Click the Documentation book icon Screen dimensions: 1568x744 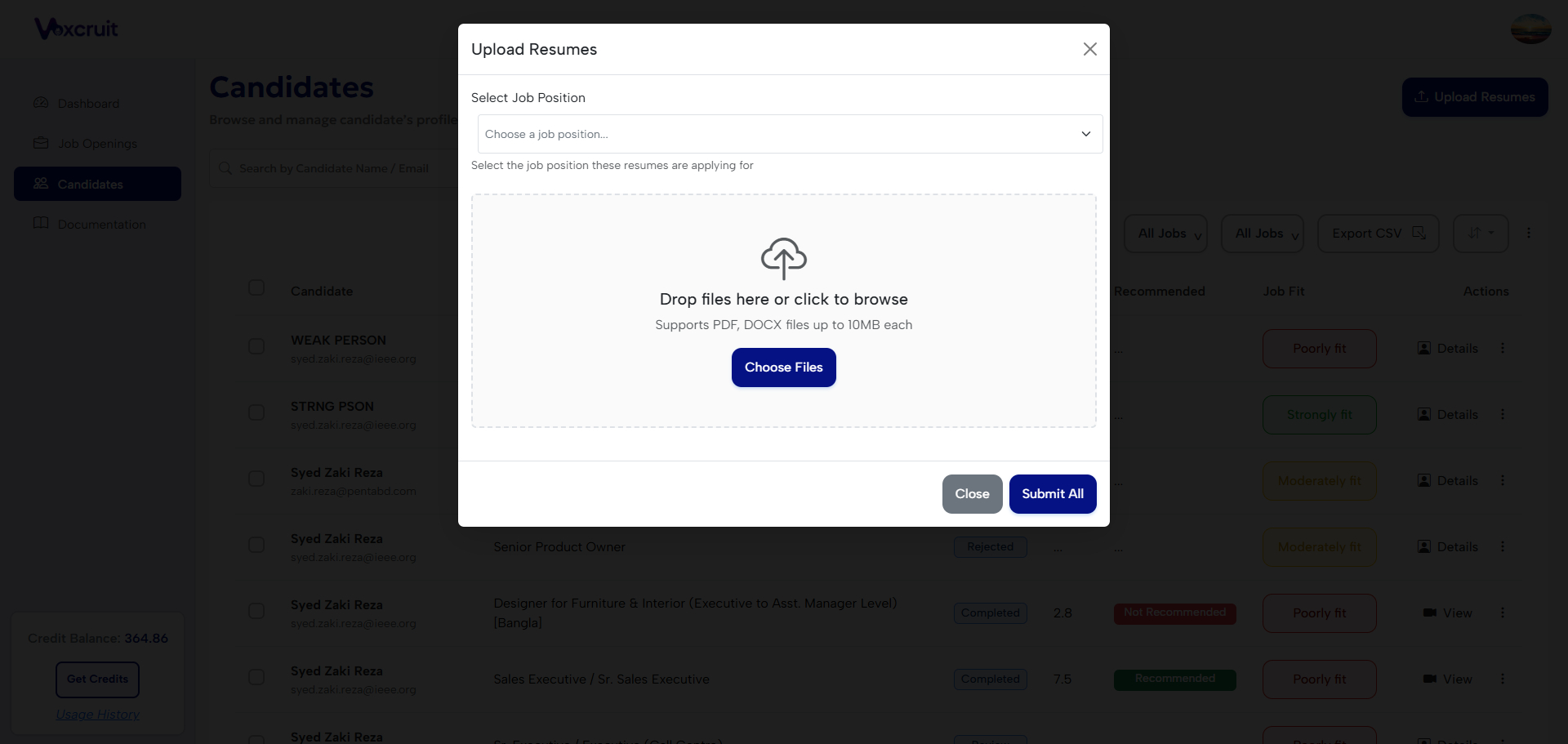click(x=41, y=223)
